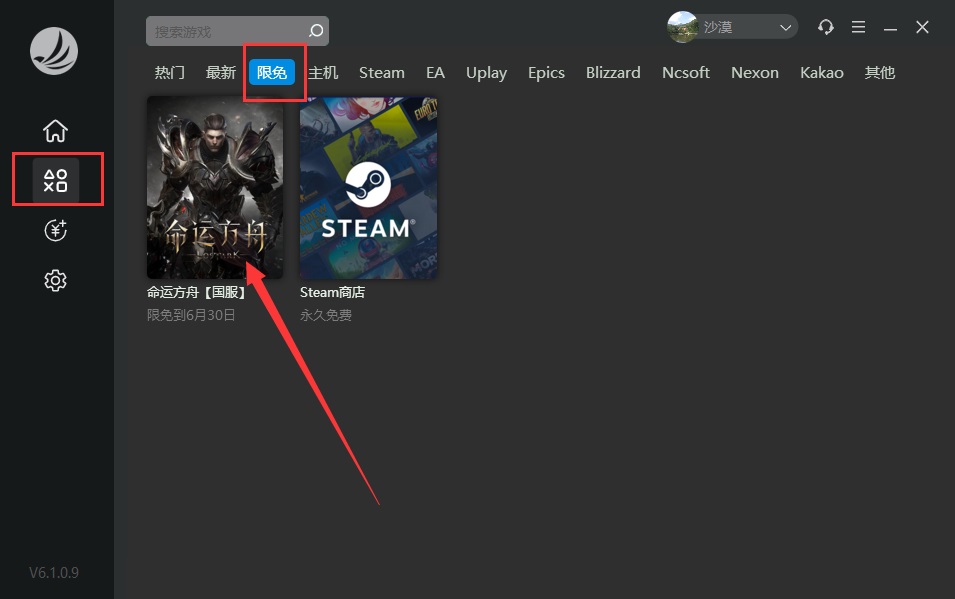Click the 命运方舟【国服】 title
The image size is (955, 599).
click(198, 292)
